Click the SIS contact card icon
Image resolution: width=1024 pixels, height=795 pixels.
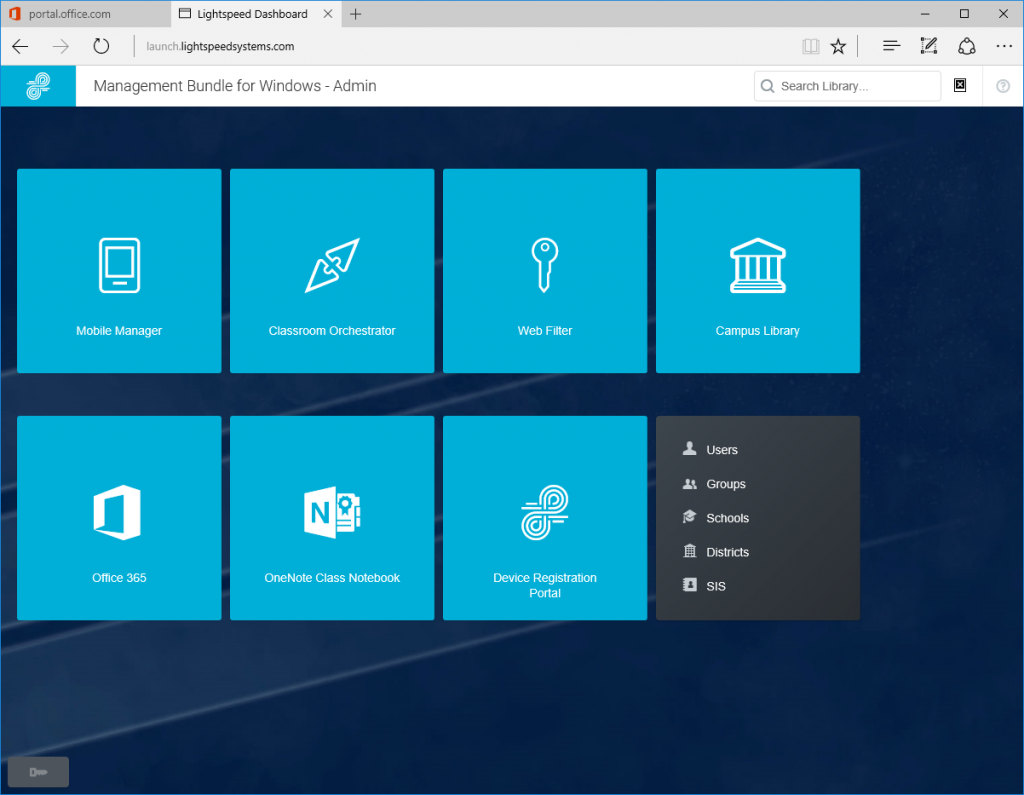[690, 585]
